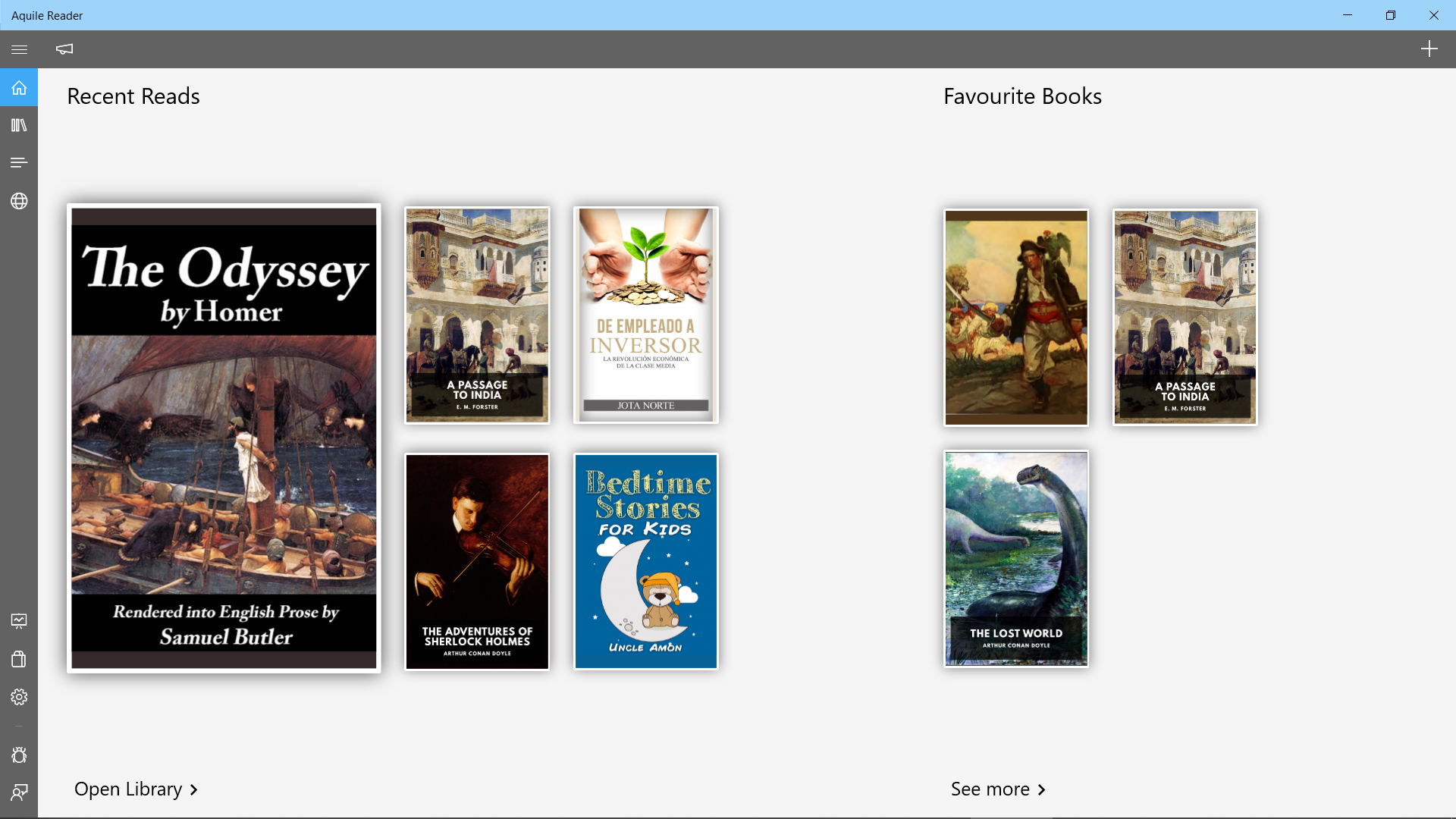Open A Passage to India in Recent Reads
The image size is (1456, 819).
(x=477, y=315)
